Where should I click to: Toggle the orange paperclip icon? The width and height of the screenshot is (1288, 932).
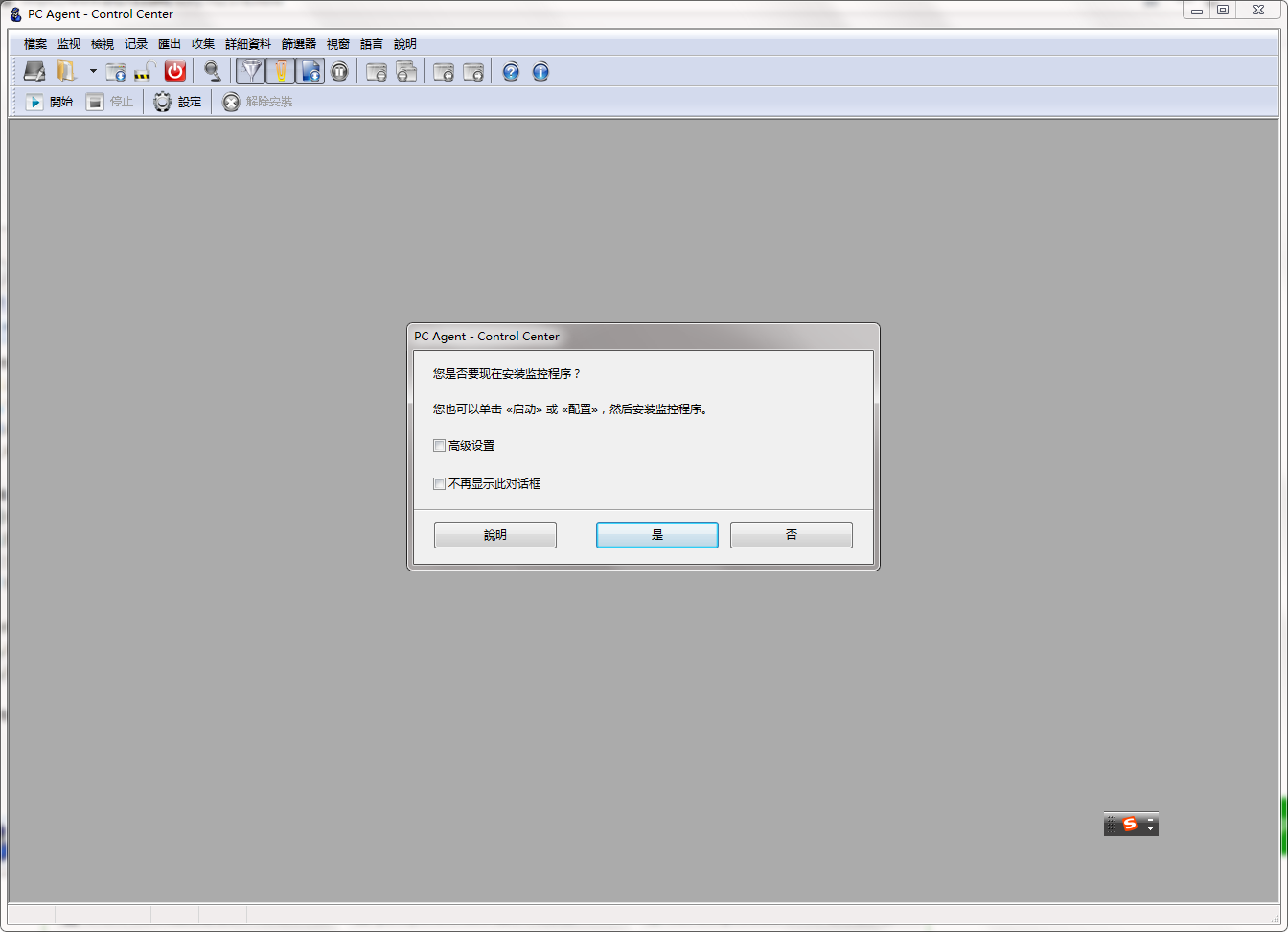click(x=281, y=72)
